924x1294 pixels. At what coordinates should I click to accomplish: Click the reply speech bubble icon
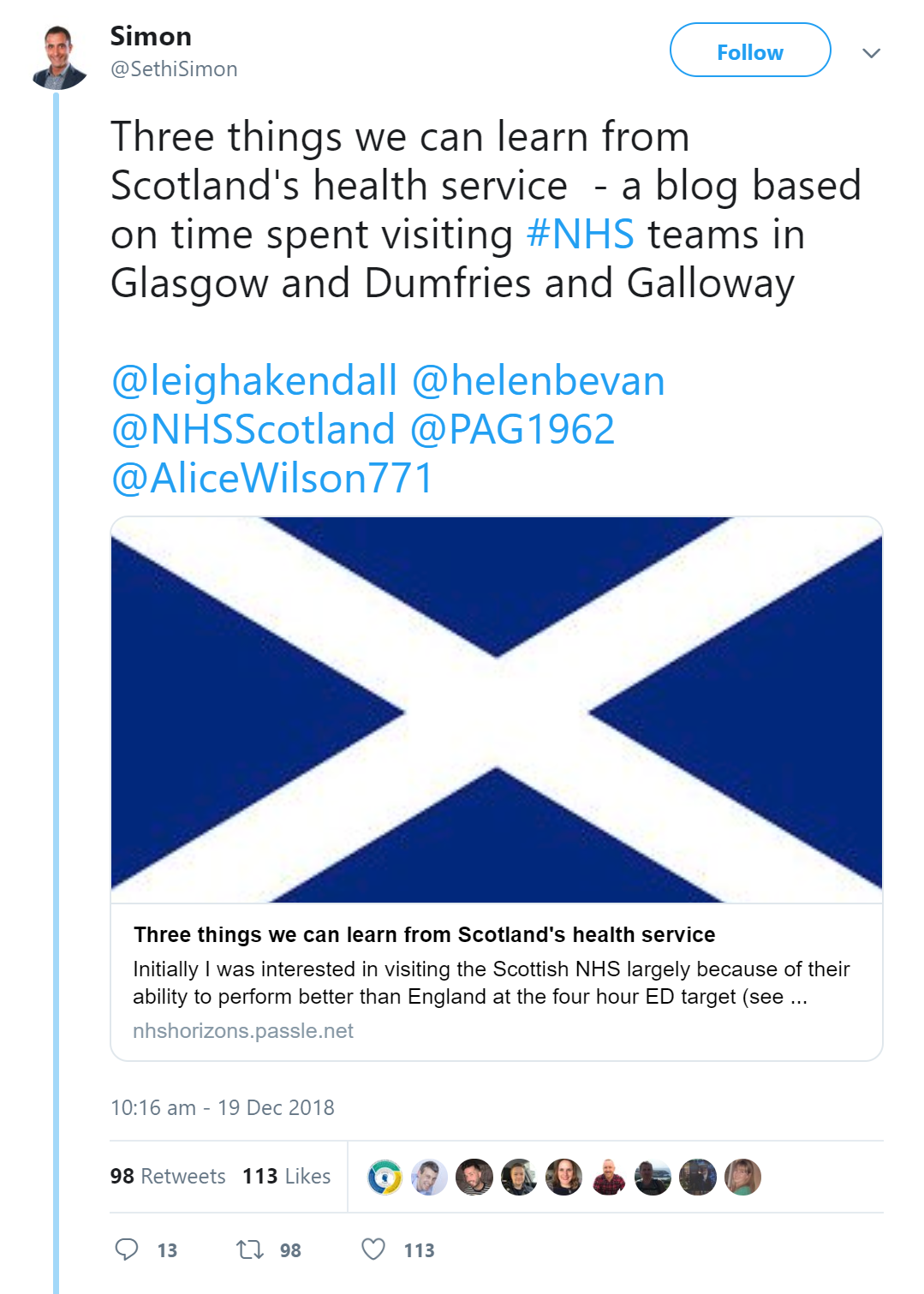click(x=127, y=1249)
